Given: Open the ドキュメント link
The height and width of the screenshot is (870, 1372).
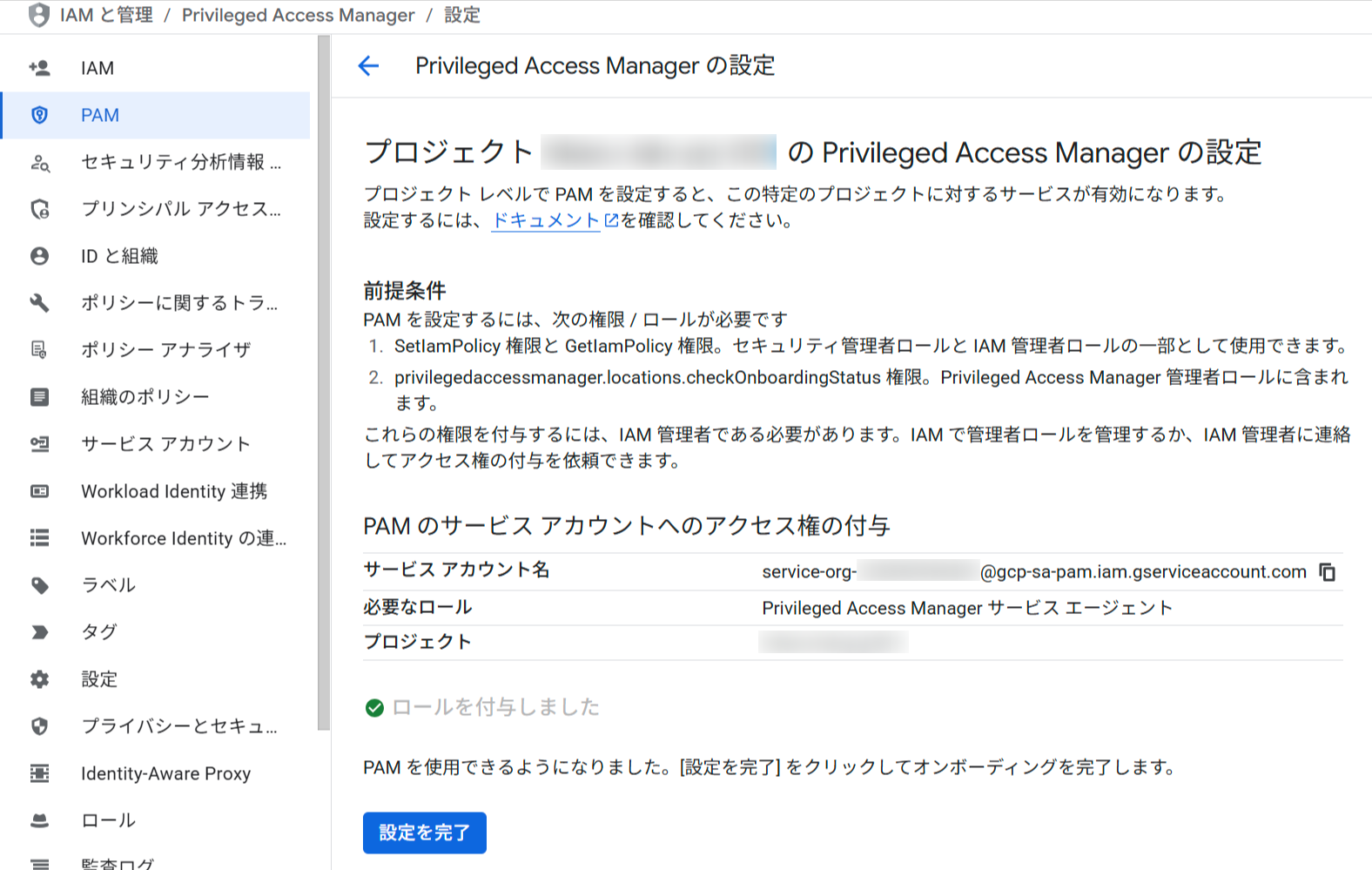Looking at the screenshot, I should point(546,221).
